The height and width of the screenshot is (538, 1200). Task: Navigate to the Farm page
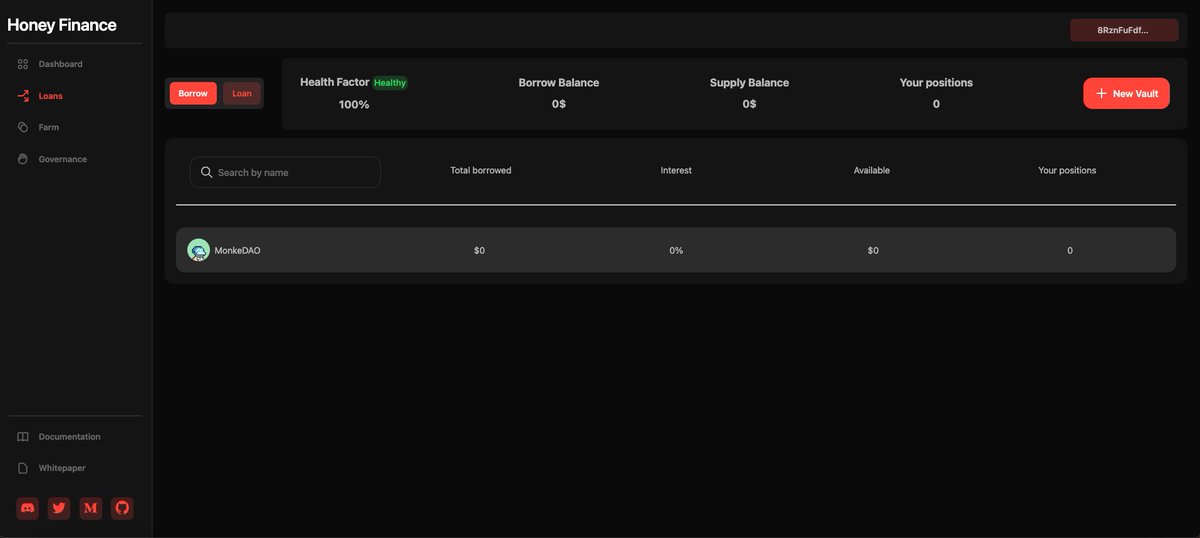coord(49,128)
